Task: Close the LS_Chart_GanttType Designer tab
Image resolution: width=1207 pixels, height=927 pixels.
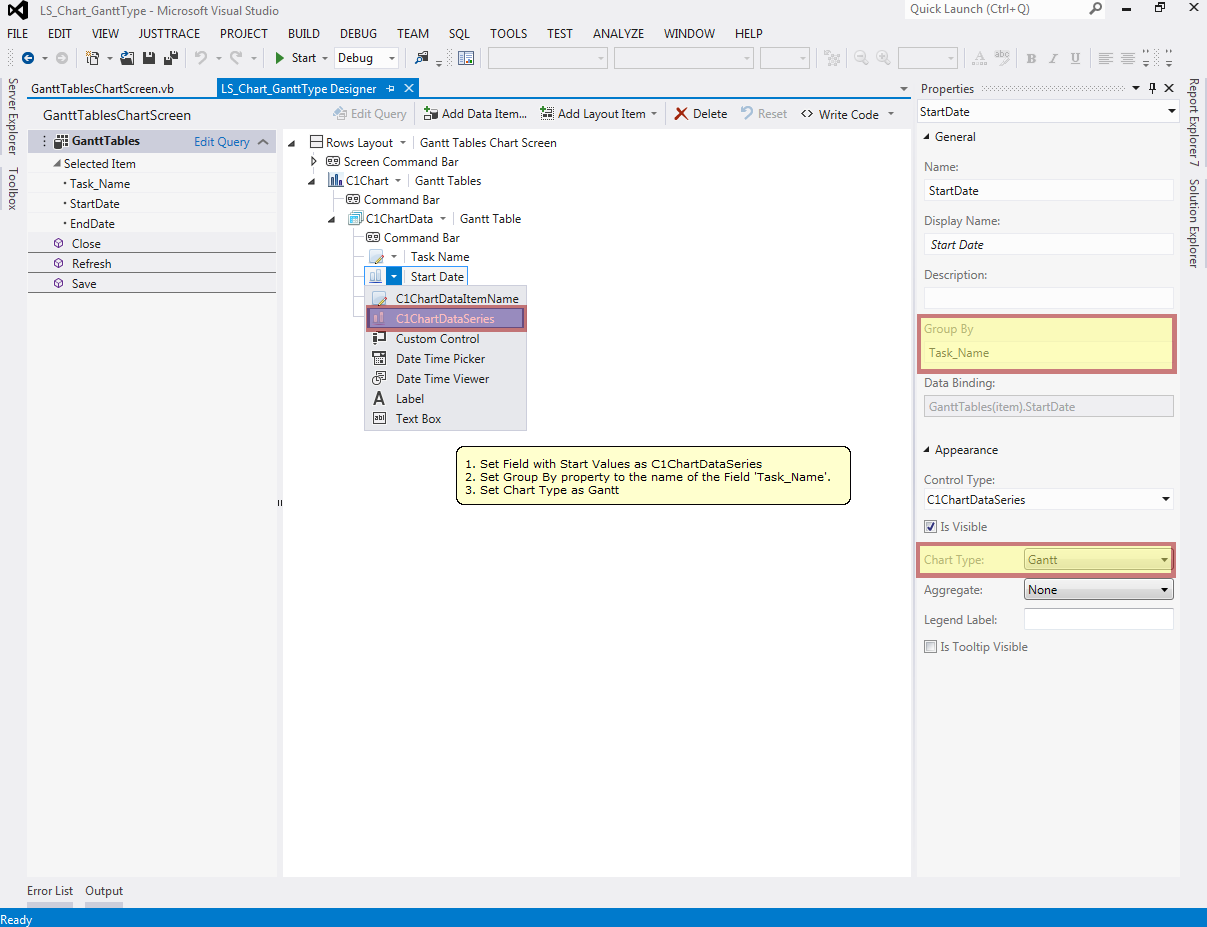Action: [408, 89]
